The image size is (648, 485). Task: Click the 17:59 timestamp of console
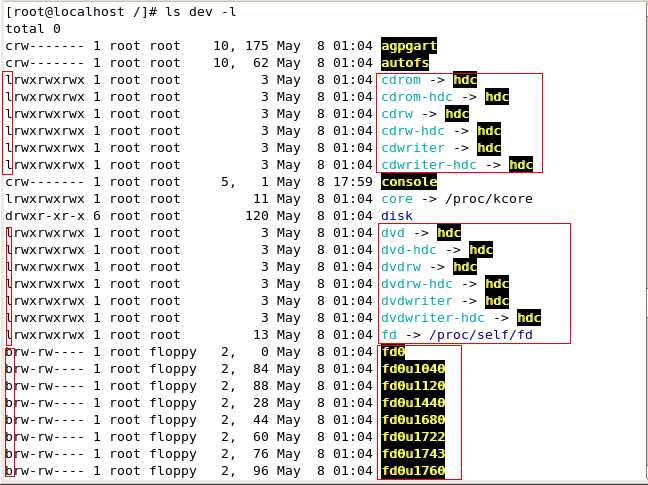[353, 182]
